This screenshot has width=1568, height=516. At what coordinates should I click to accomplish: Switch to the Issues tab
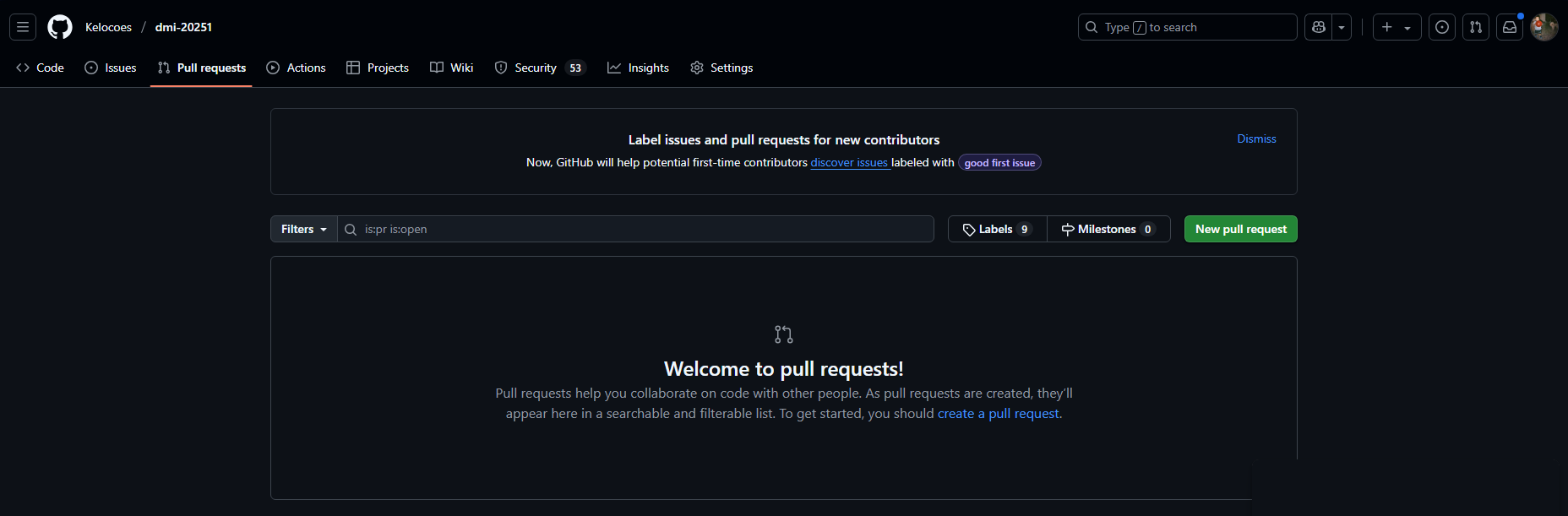click(x=111, y=68)
